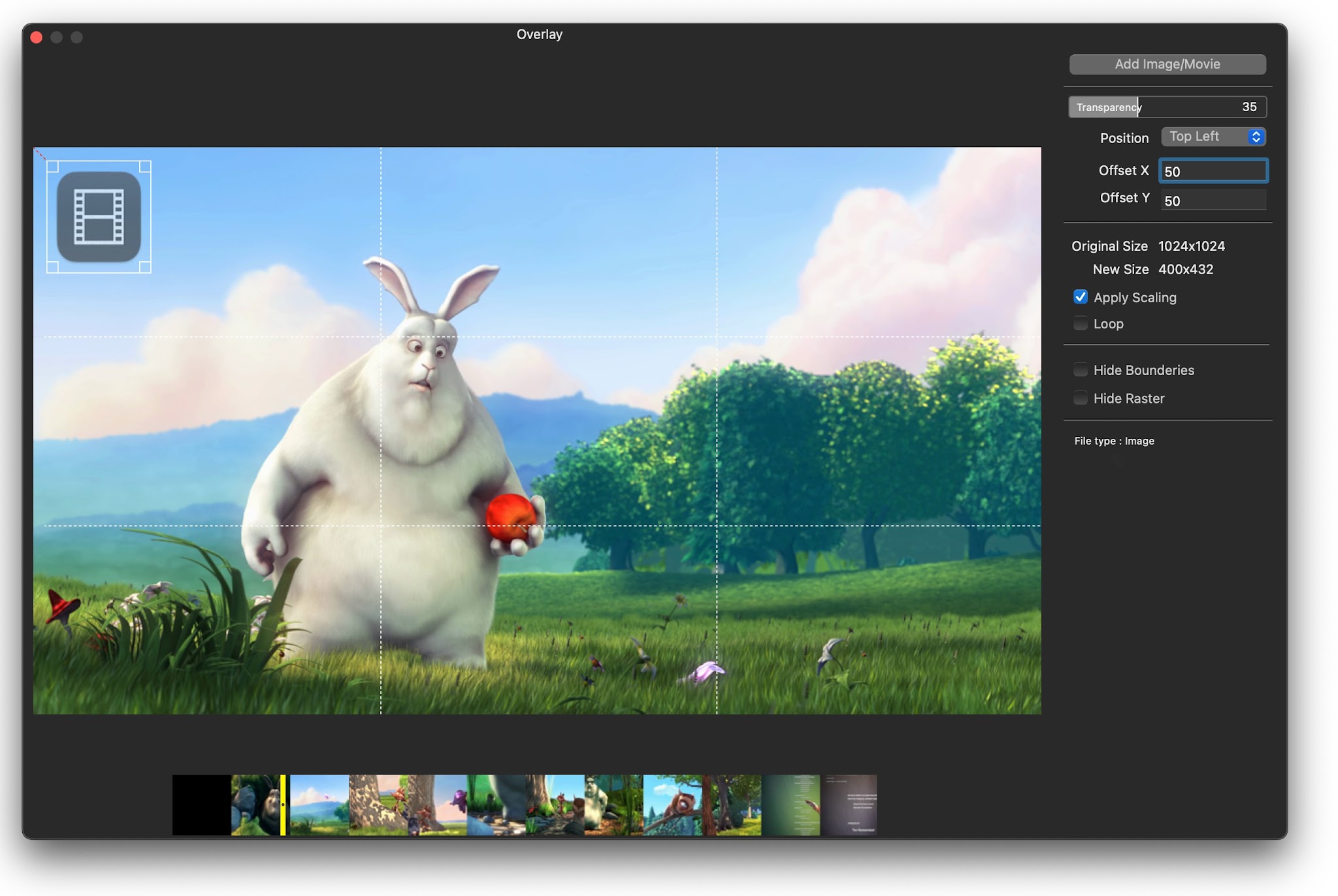Image resolution: width=1338 pixels, height=896 pixels.
Task: Uncheck the Apply Scaling checkbox
Action: click(1081, 297)
